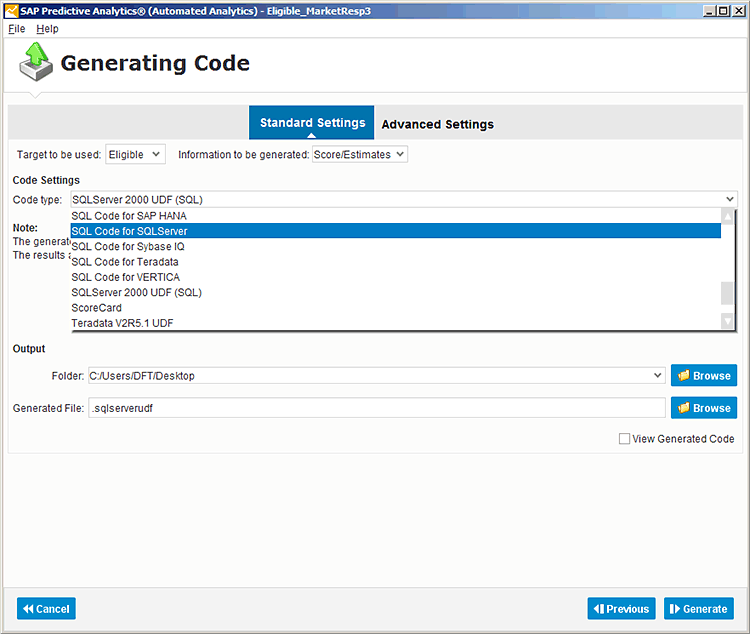The image size is (750, 634).
Task: Select SQLServer 2000 UDF (SQL) list entry
Action: [x=396, y=292]
